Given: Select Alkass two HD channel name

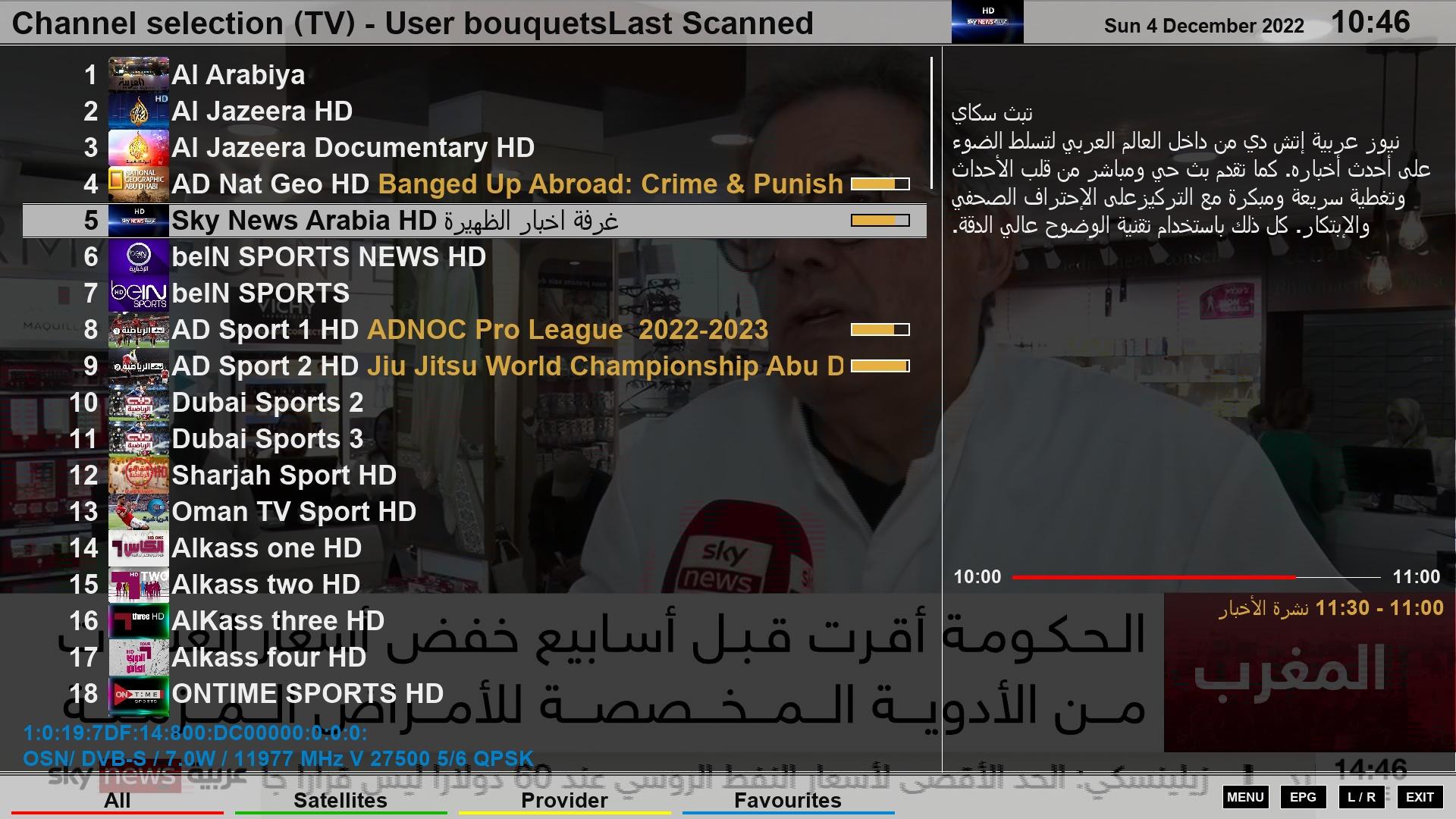Looking at the screenshot, I should (266, 585).
